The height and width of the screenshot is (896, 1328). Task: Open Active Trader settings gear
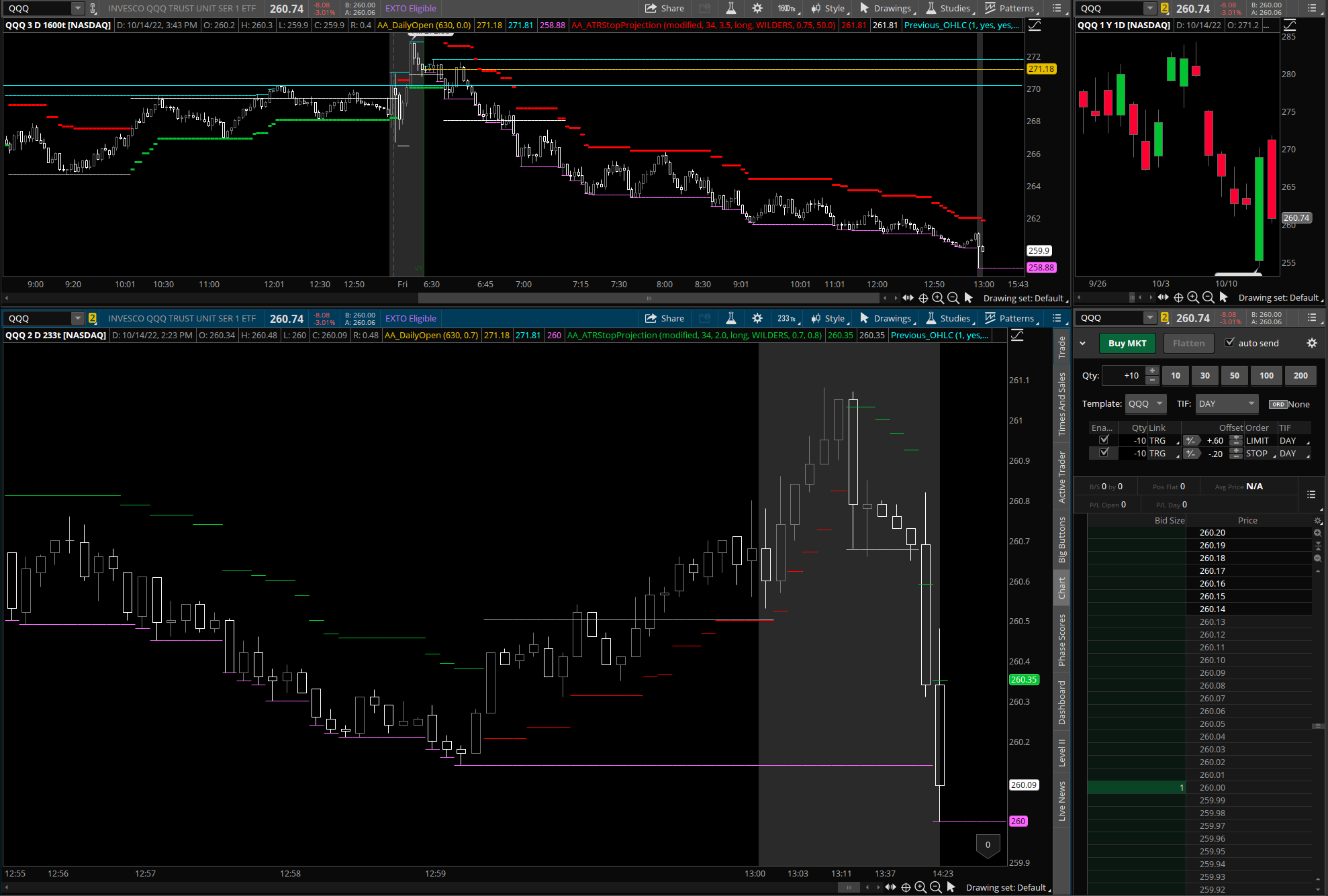click(x=1311, y=343)
